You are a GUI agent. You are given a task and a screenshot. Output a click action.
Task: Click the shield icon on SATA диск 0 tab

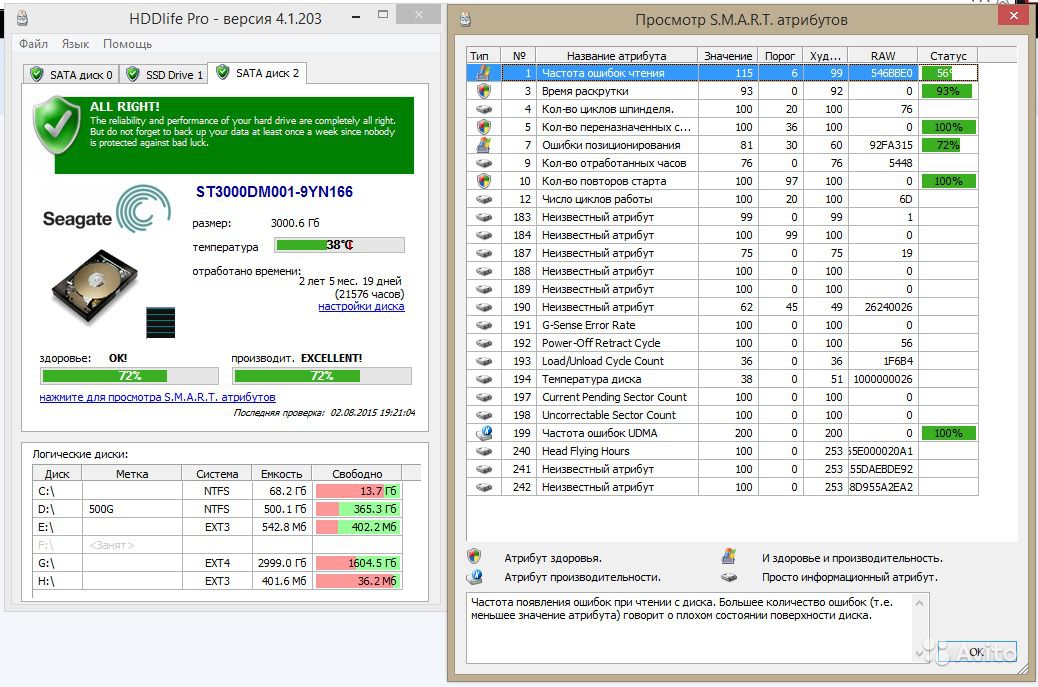36,74
